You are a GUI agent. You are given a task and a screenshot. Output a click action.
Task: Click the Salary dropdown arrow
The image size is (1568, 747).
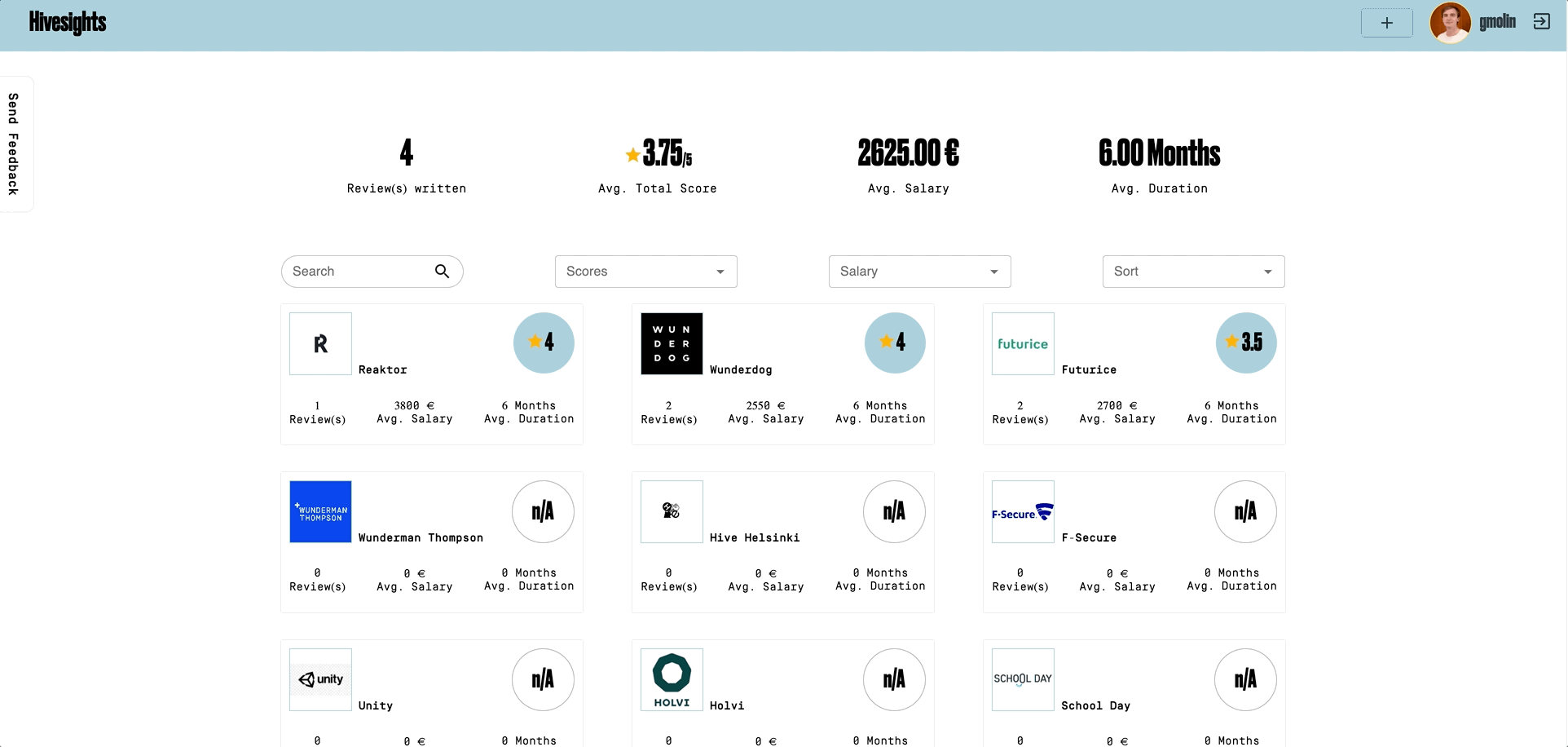[x=994, y=272]
